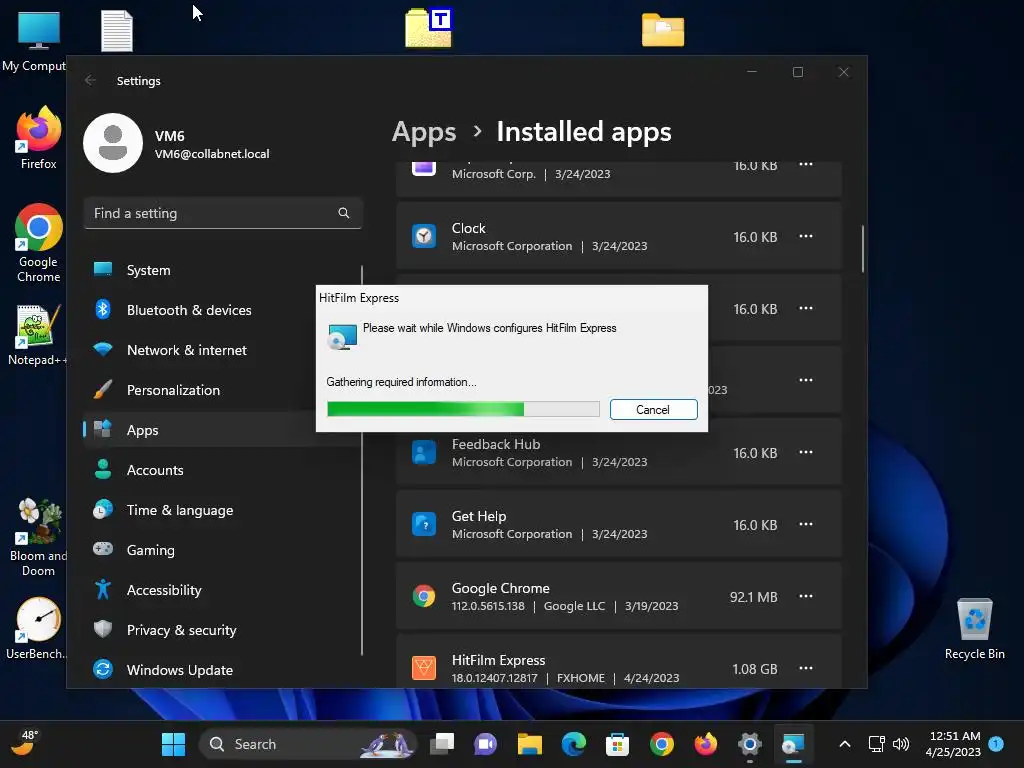Screen dimensions: 1024x768
Task: Open the clock and date flyout
Action: pyautogui.click(x=953, y=744)
